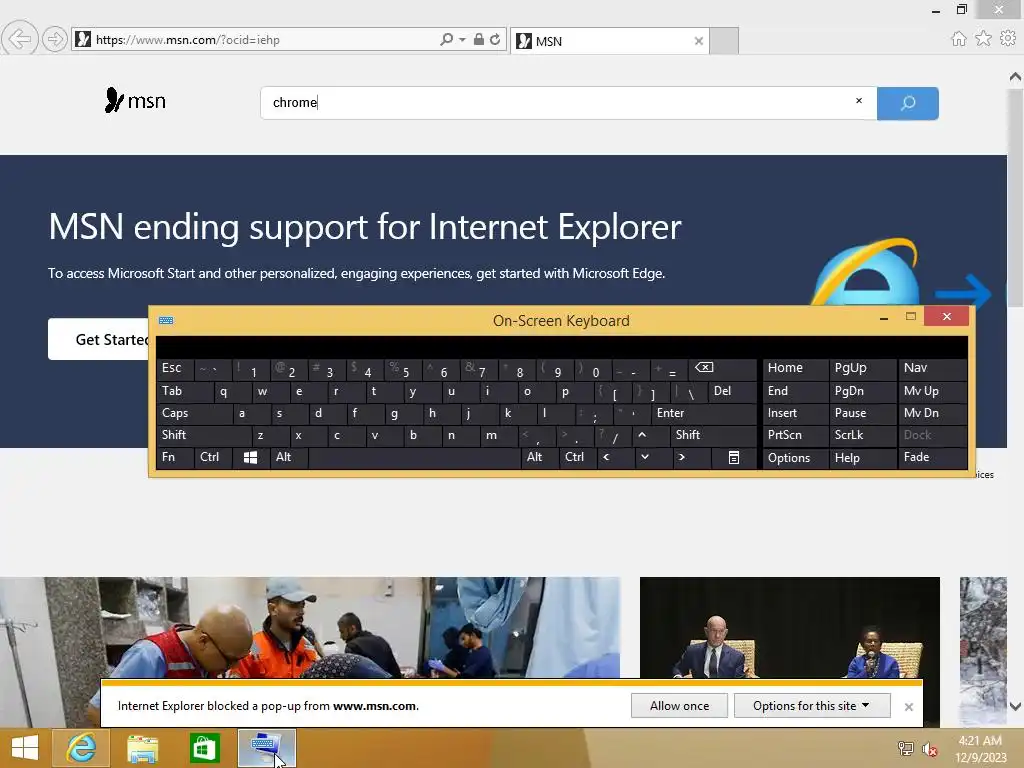Click the Enter key on On-Screen Keyboard
The width and height of the screenshot is (1024, 768).
tap(703, 413)
